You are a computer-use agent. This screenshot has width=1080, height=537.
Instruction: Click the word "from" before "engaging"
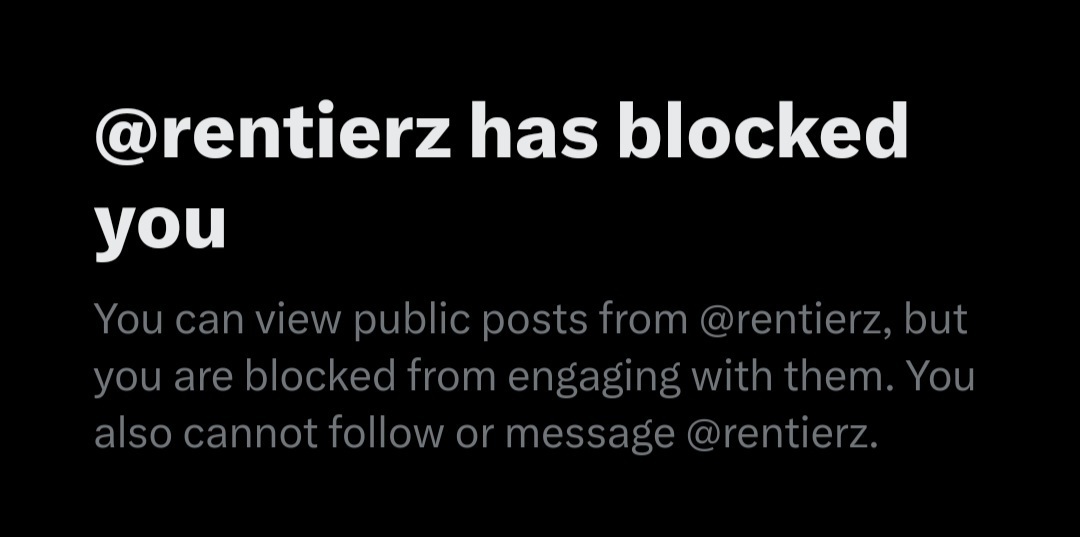(452, 375)
